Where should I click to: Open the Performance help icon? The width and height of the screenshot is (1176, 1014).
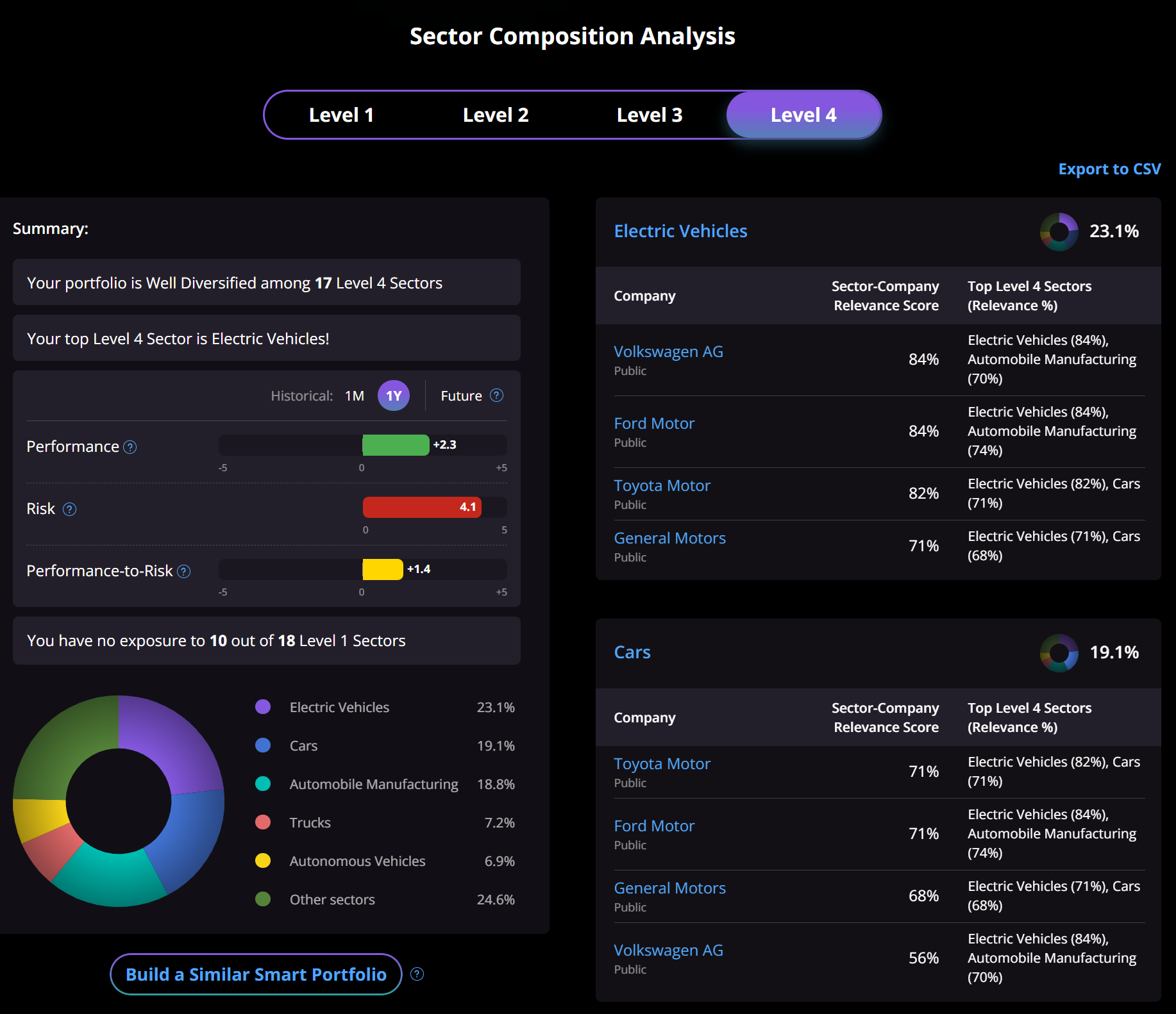pos(130,447)
